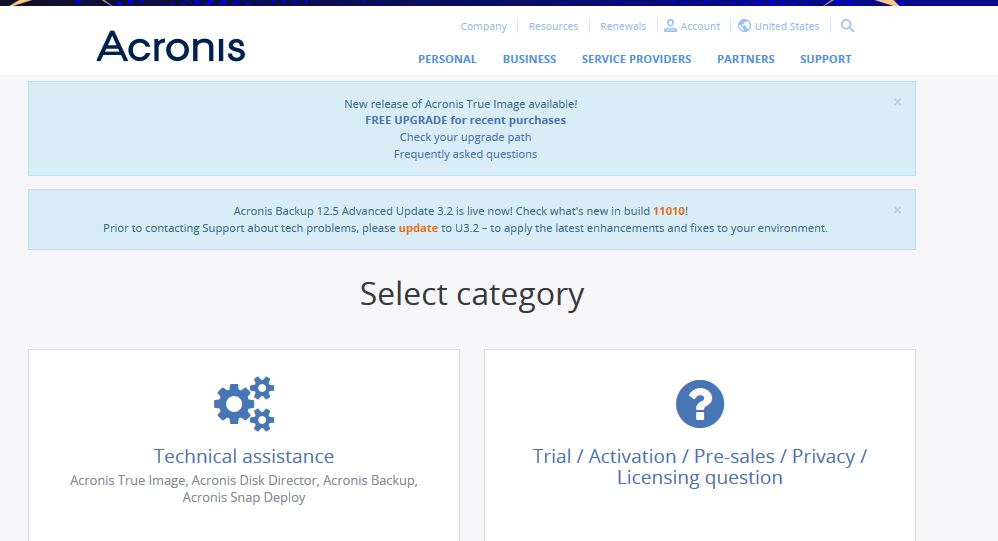The height and width of the screenshot is (541, 998).
Task: Click FREE UPGRADE for recent purchases link
Action: pyautogui.click(x=465, y=120)
